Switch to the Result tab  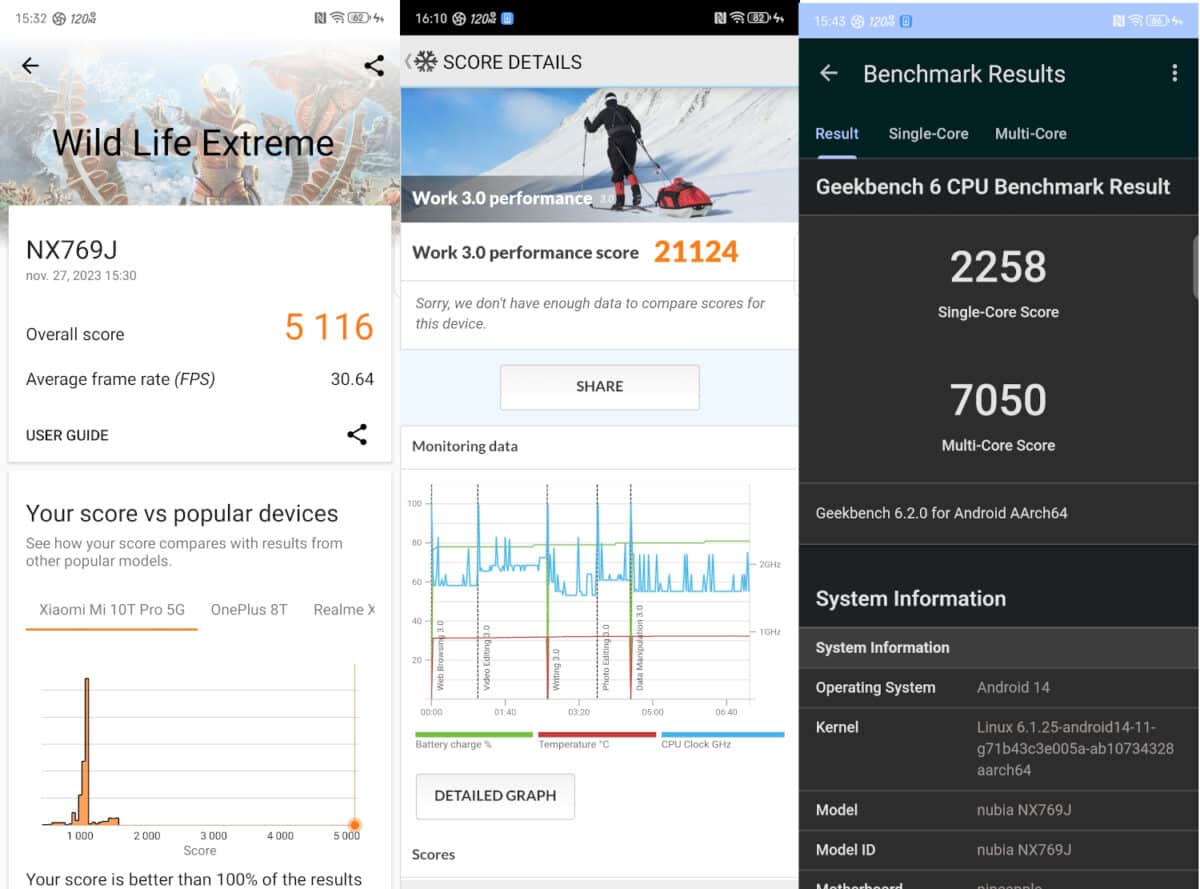click(837, 134)
